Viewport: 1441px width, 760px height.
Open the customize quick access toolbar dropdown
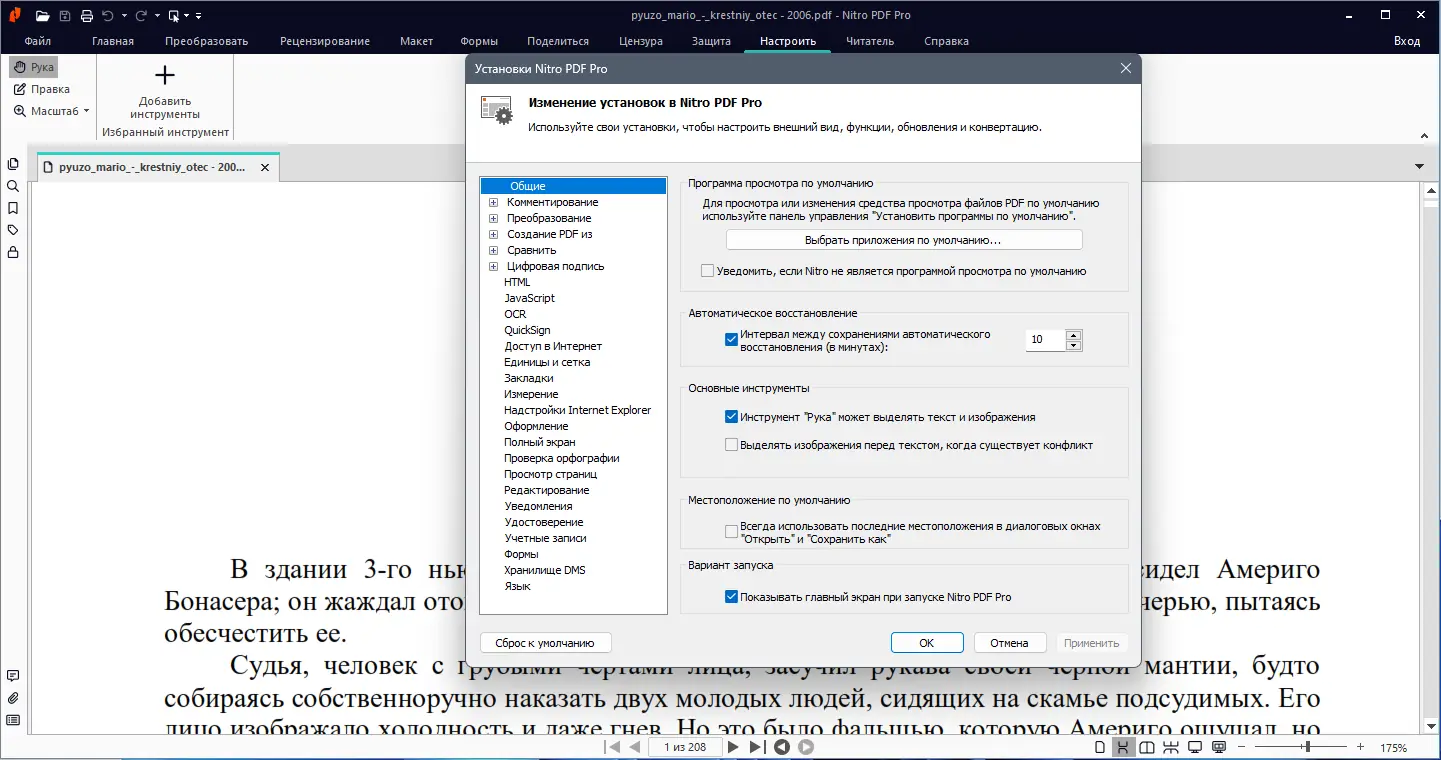[x=199, y=16]
